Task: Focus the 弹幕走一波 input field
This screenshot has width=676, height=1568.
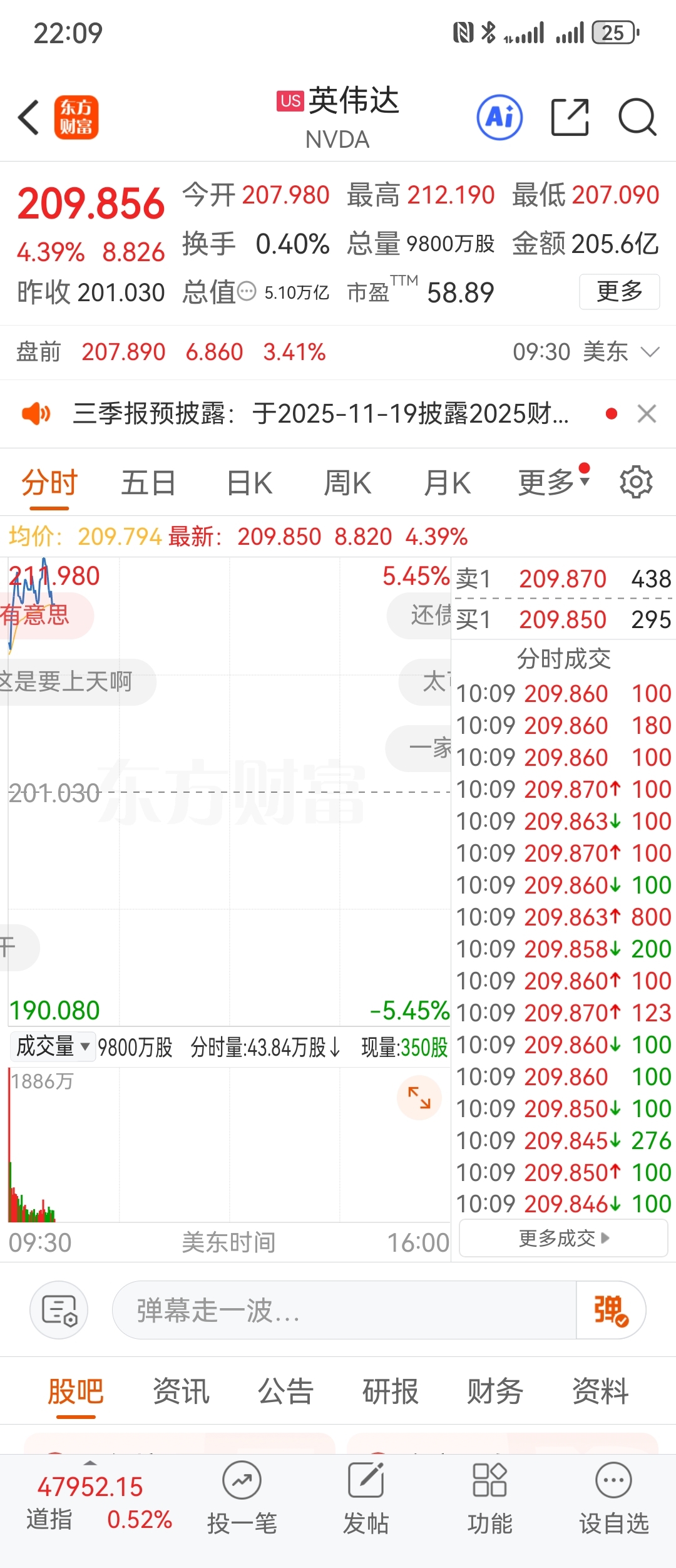Action: 344,1310
